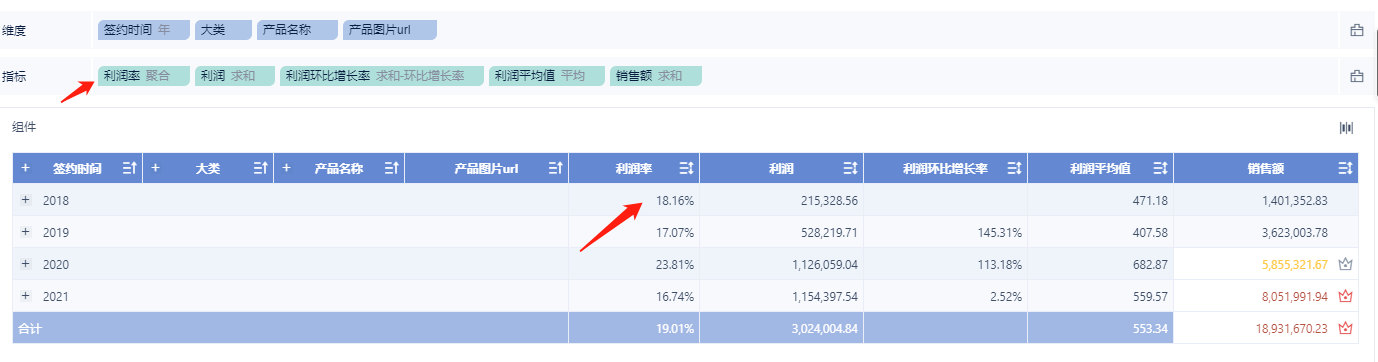
Task: Click the briefcase icon in 维度 row
Action: [x=1357, y=30]
